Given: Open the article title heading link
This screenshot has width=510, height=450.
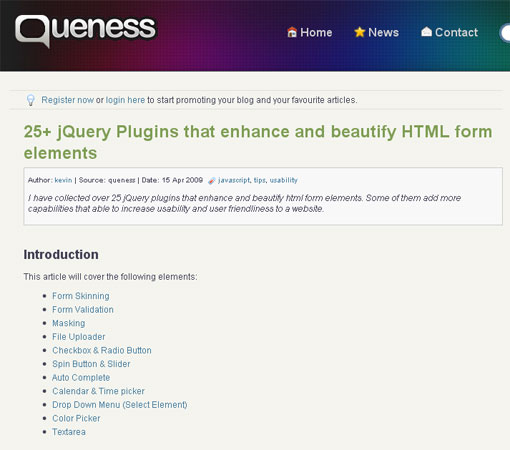Looking at the screenshot, I should pyautogui.click(x=258, y=142).
